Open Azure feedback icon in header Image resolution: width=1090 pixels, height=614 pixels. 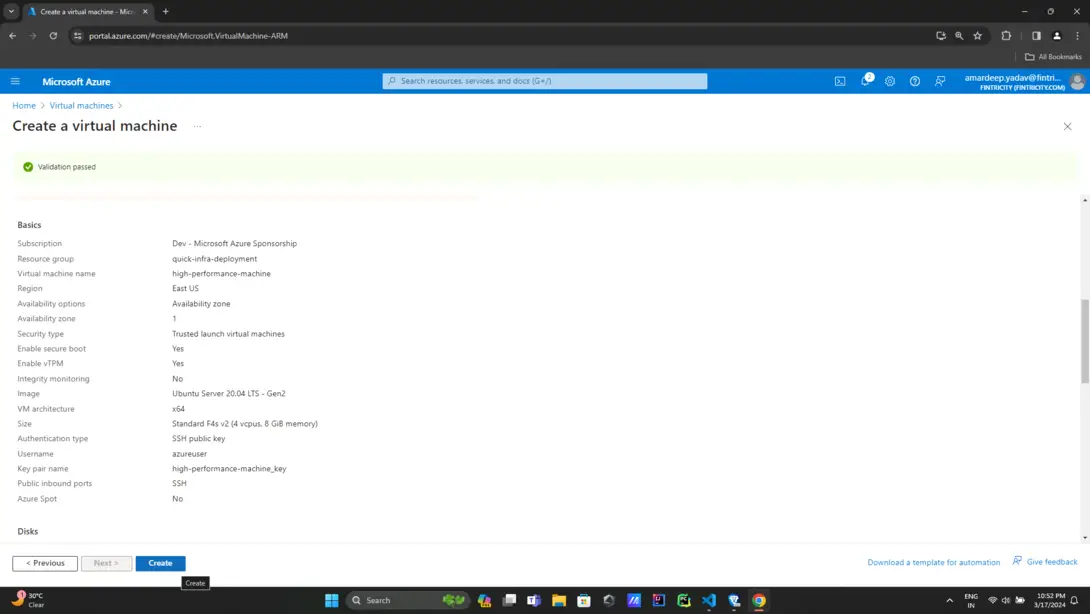(940, 81)
